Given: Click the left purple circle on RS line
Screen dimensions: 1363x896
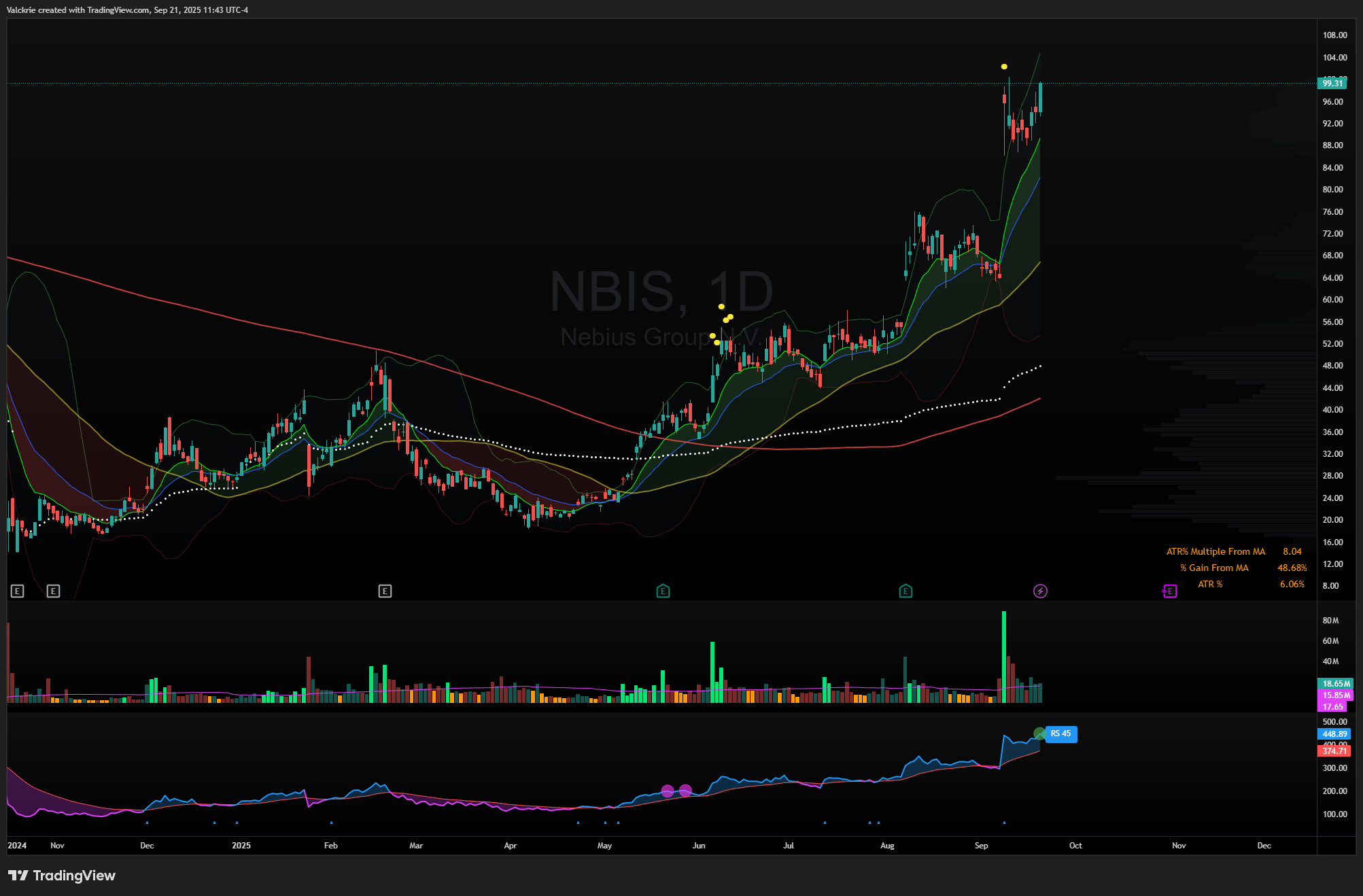Looking at the screenshot, I should tap(668, 791).
